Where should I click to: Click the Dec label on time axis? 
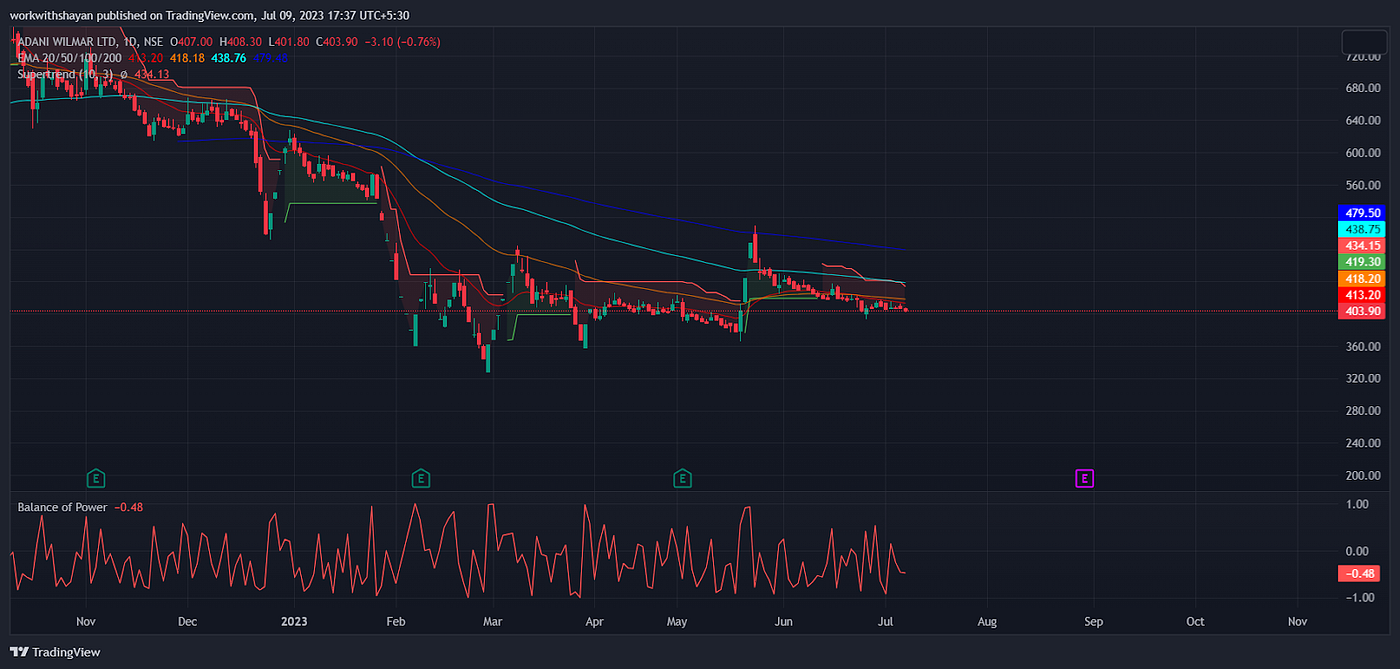188,622
